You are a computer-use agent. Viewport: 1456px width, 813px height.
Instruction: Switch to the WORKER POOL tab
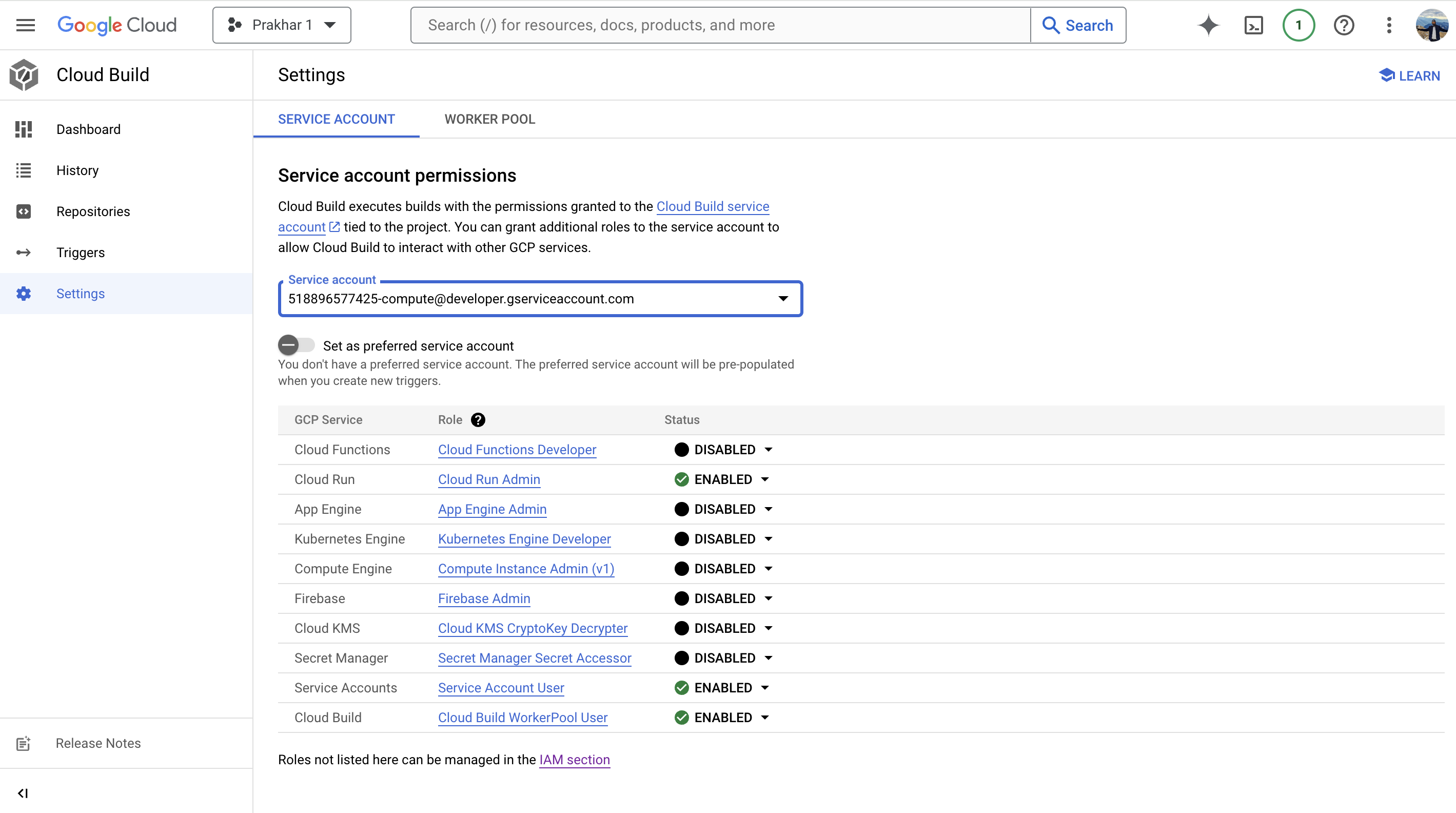pos(489,119)
